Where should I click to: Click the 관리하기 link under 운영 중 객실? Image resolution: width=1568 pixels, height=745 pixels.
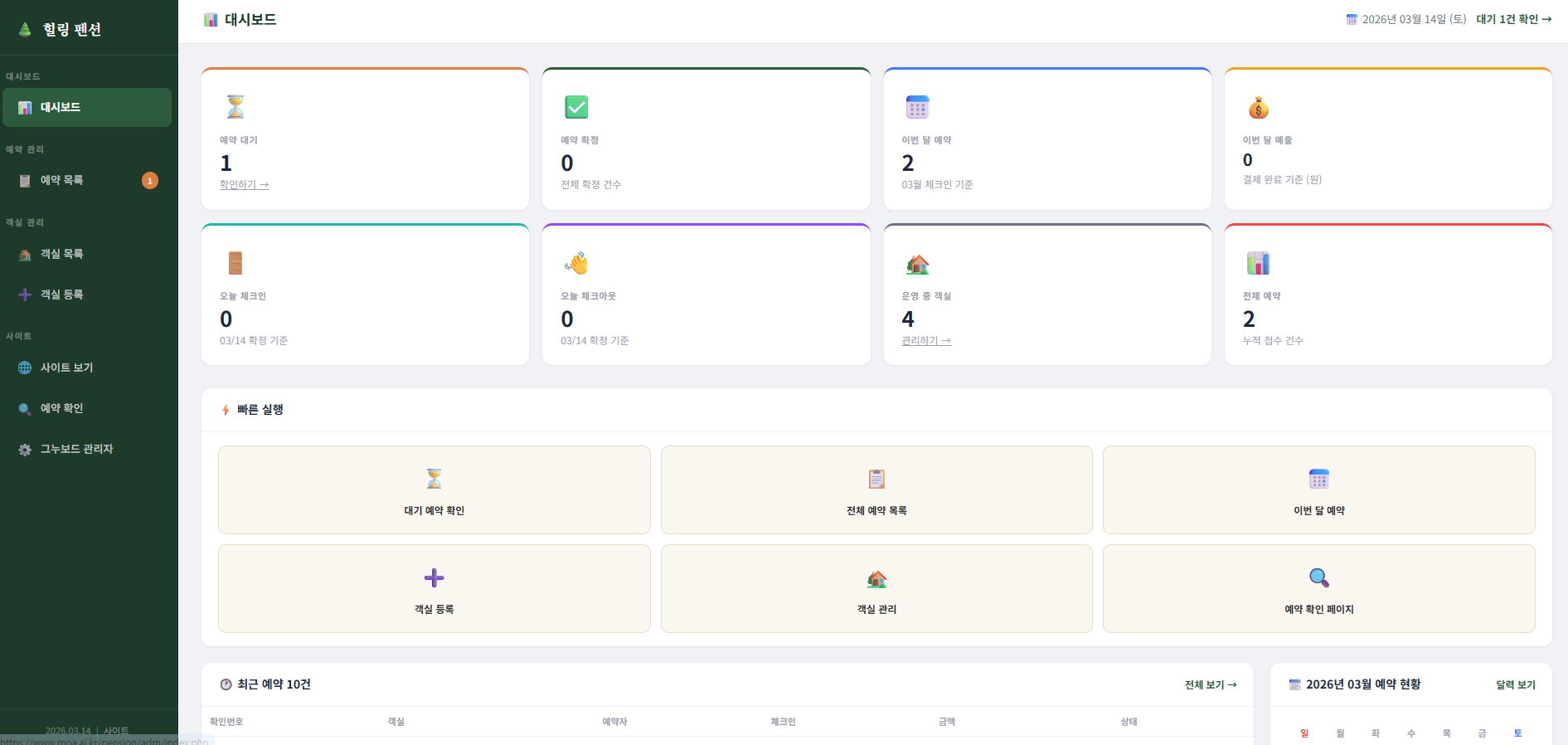925,341
